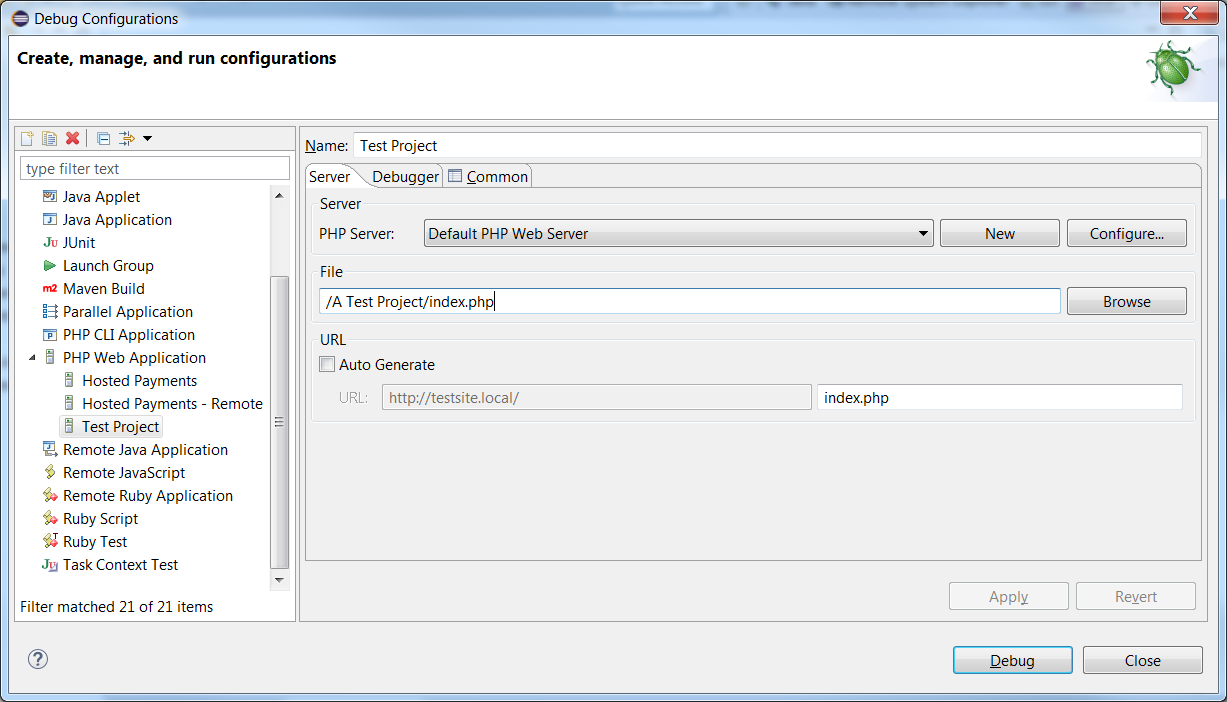Open help via question mark icon
Viewport: 1227px width, 702px height.
[x=38, y=659]
